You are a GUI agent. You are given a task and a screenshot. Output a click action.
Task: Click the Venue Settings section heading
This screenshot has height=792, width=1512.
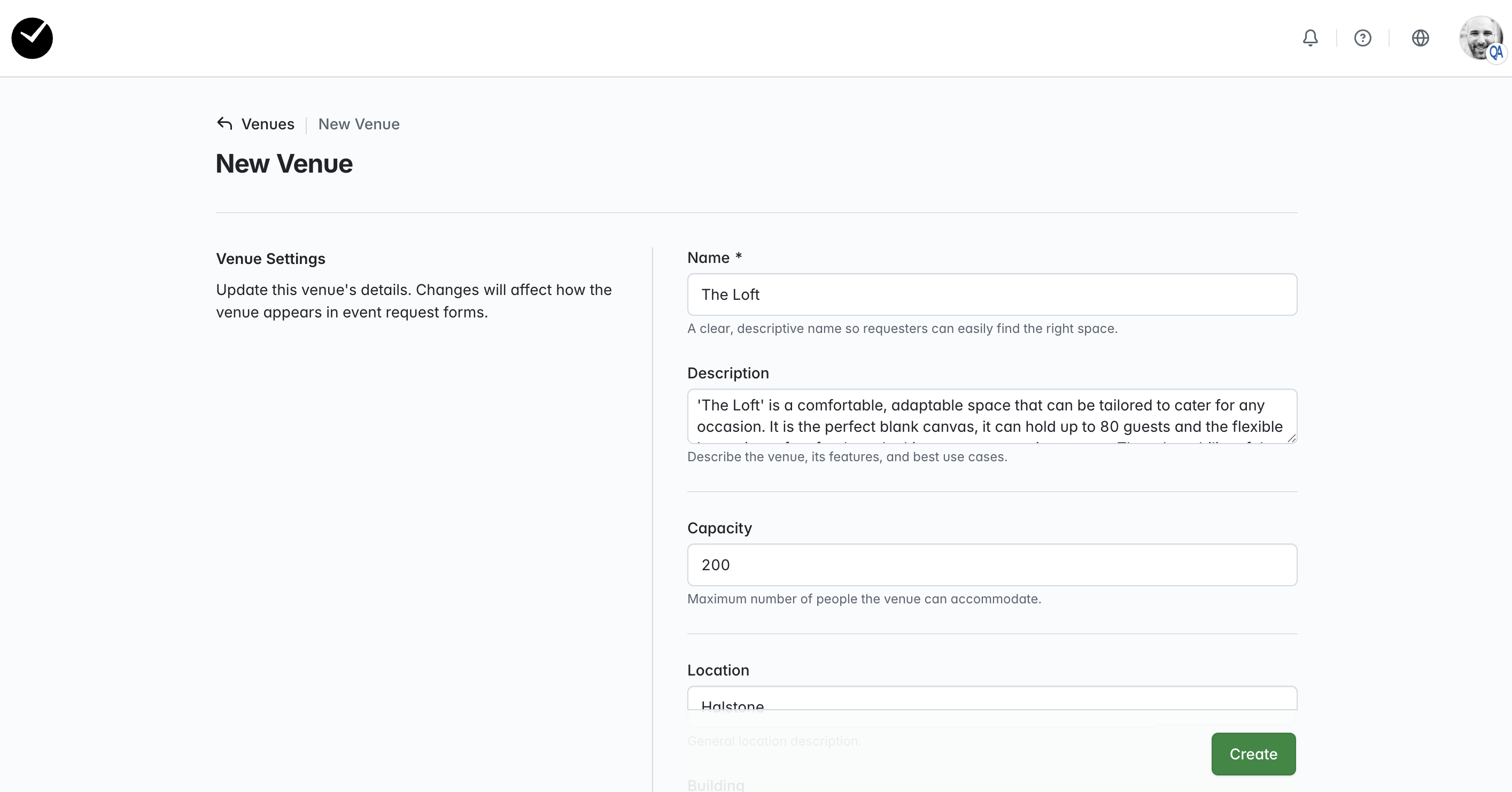click(270, 258)
